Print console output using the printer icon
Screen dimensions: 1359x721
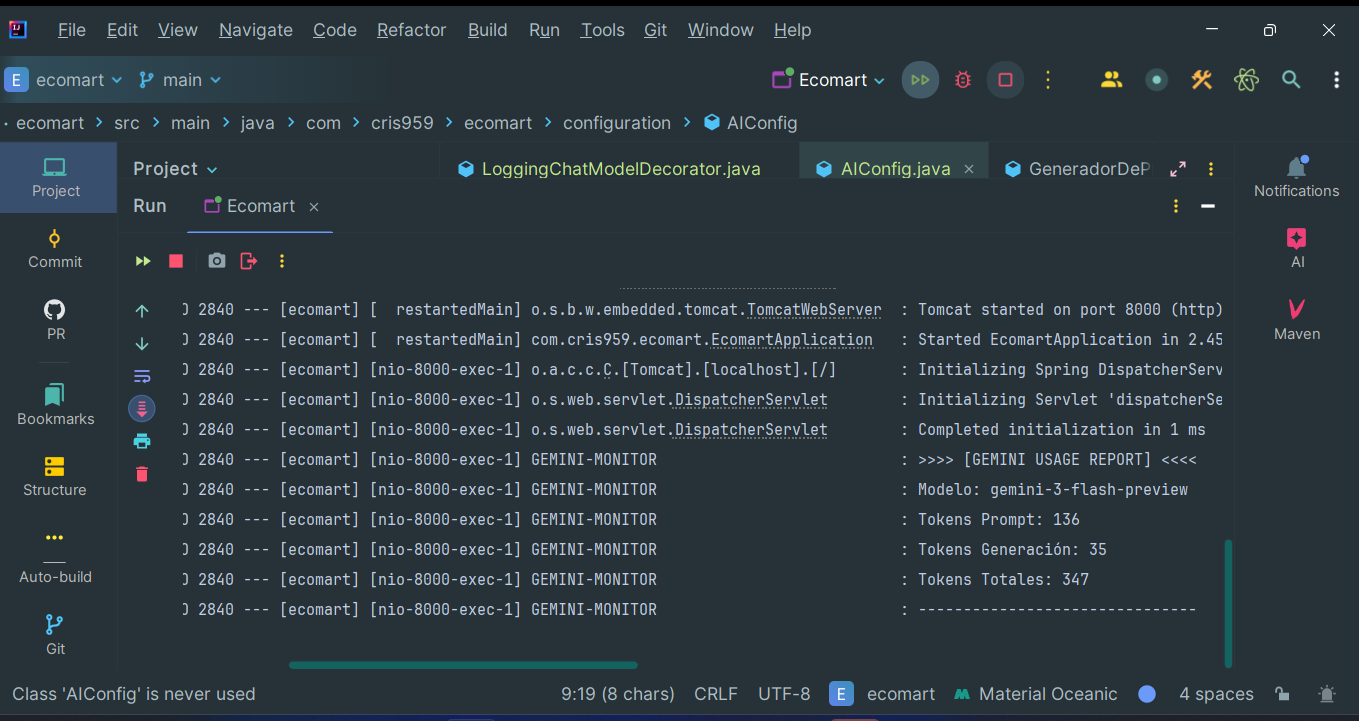click(142, 441)
